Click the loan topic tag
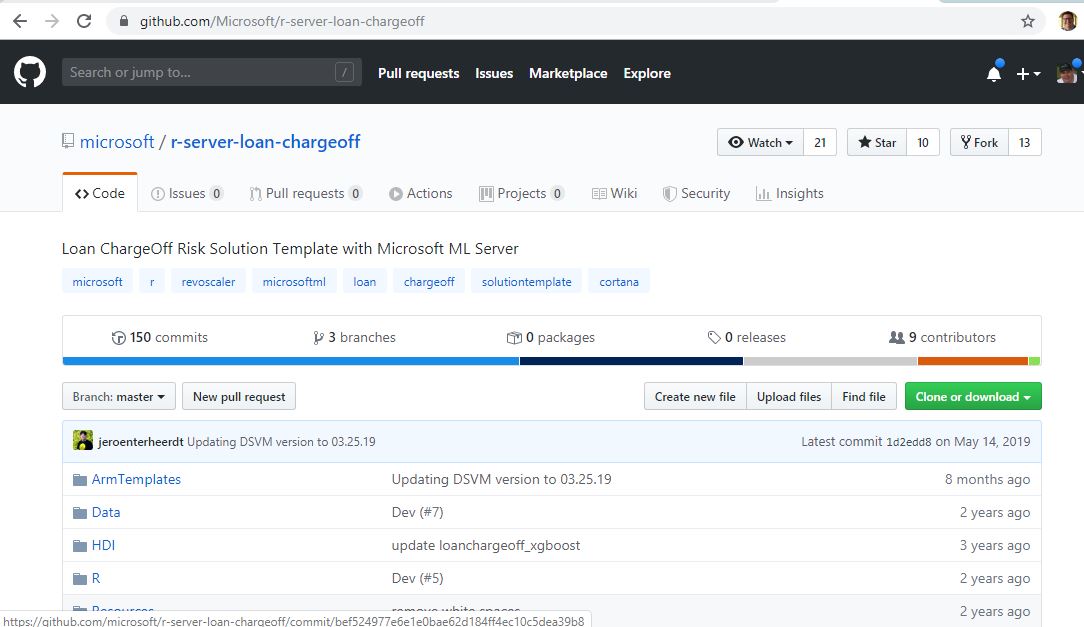Image resolution: width=1084 pixels, height=627 pixels. (364, 281)
